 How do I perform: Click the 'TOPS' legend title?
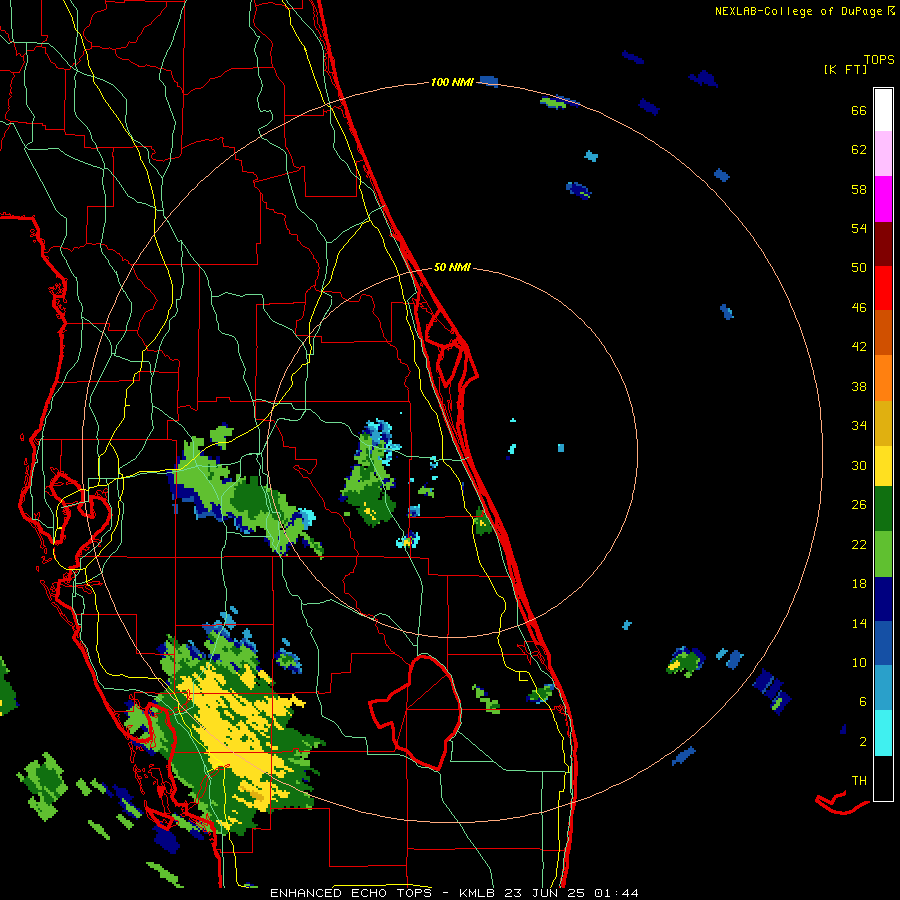click(879, 60)
